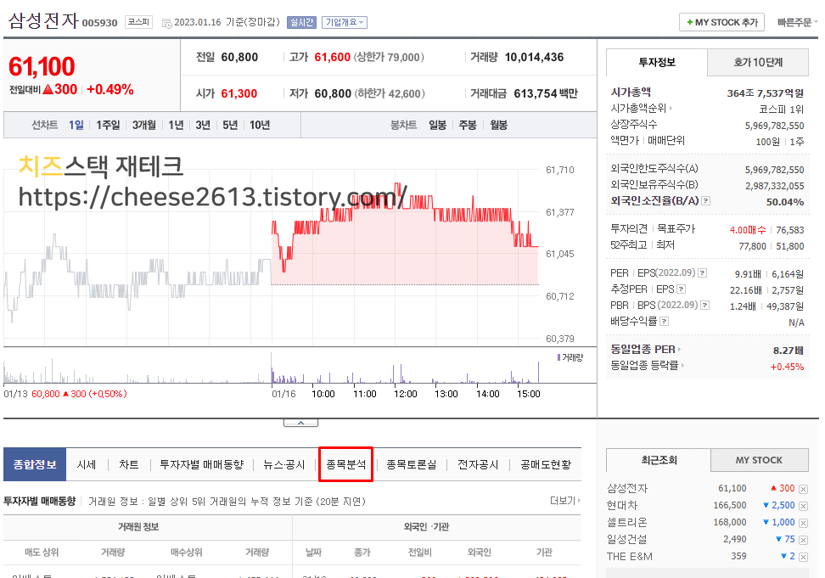
Task: Switch to the 최근조회 tab
Action: click(659, 460)
